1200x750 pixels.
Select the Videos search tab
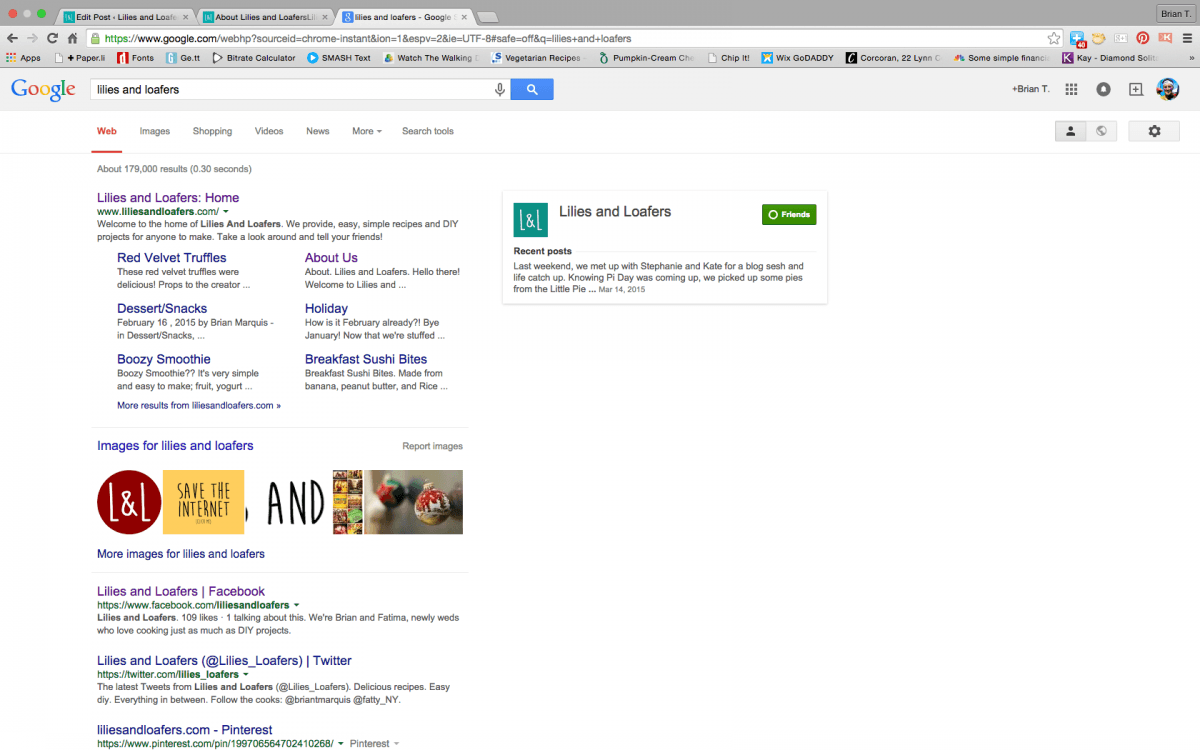click(269, 131)
